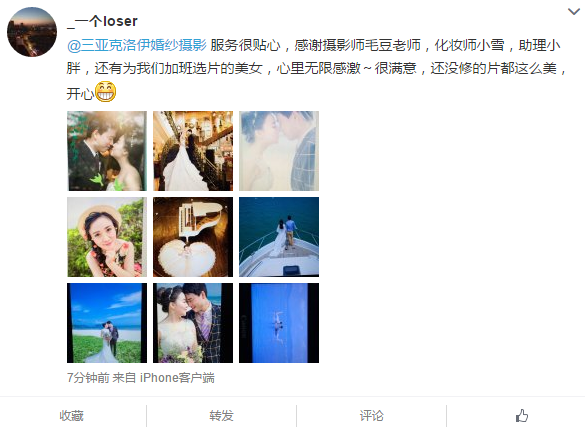The image size is (585, 430).
Task: Open the couple on yacht bow photo
Action: (x=279, y=237)
